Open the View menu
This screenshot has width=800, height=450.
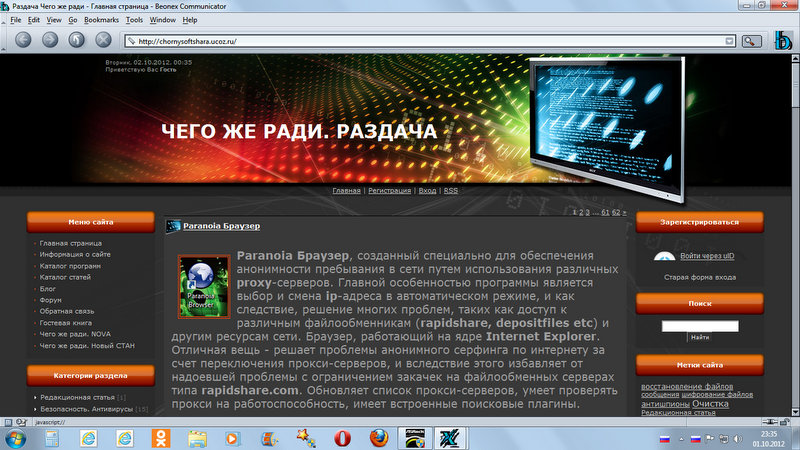point(54,20)
